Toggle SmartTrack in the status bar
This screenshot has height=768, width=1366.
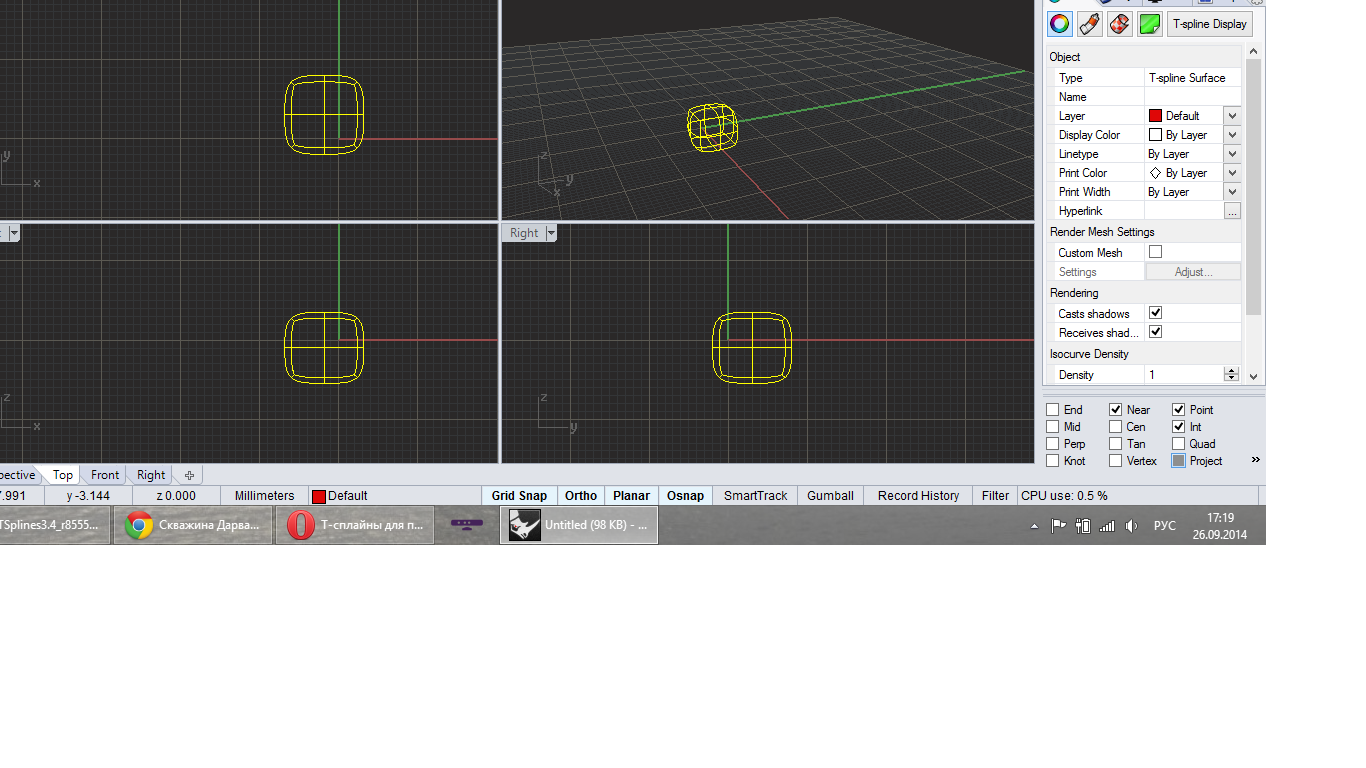[x=756, y=496]
